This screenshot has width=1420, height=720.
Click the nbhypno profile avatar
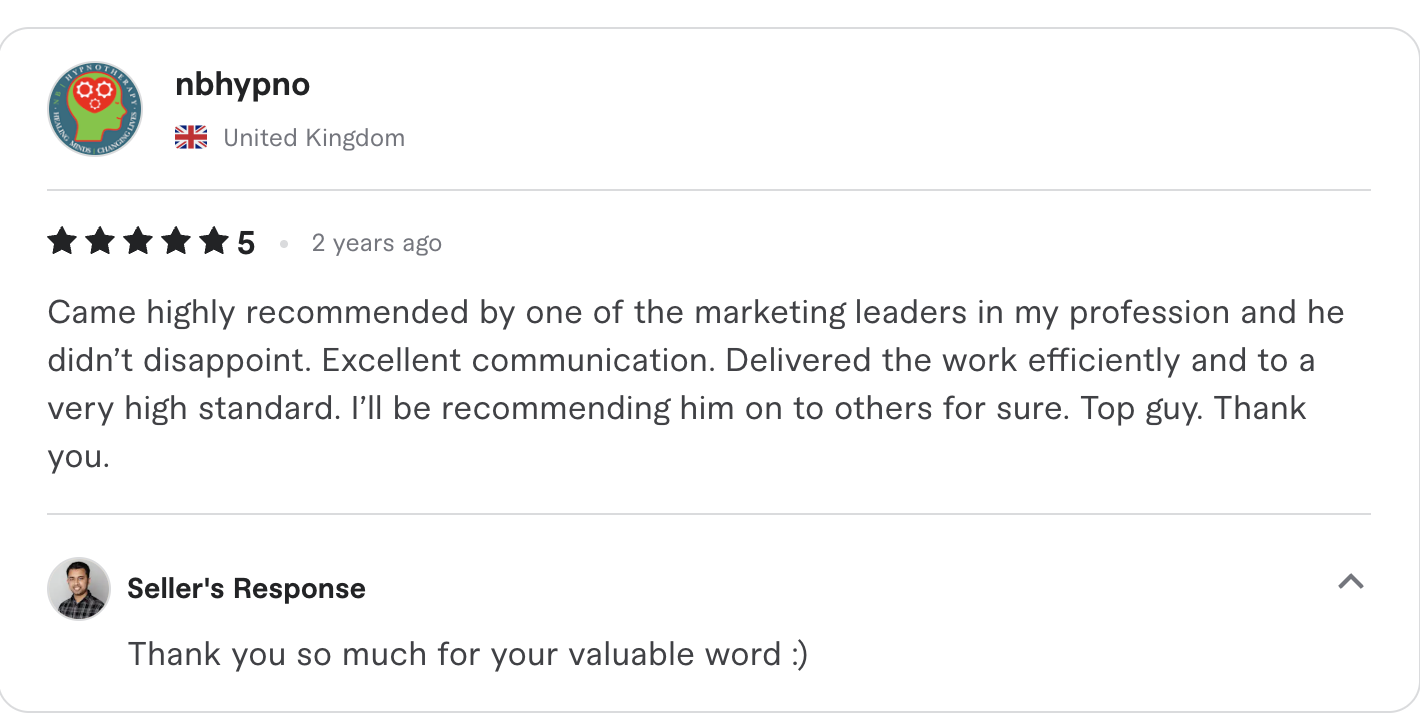(x=94, y=108)
